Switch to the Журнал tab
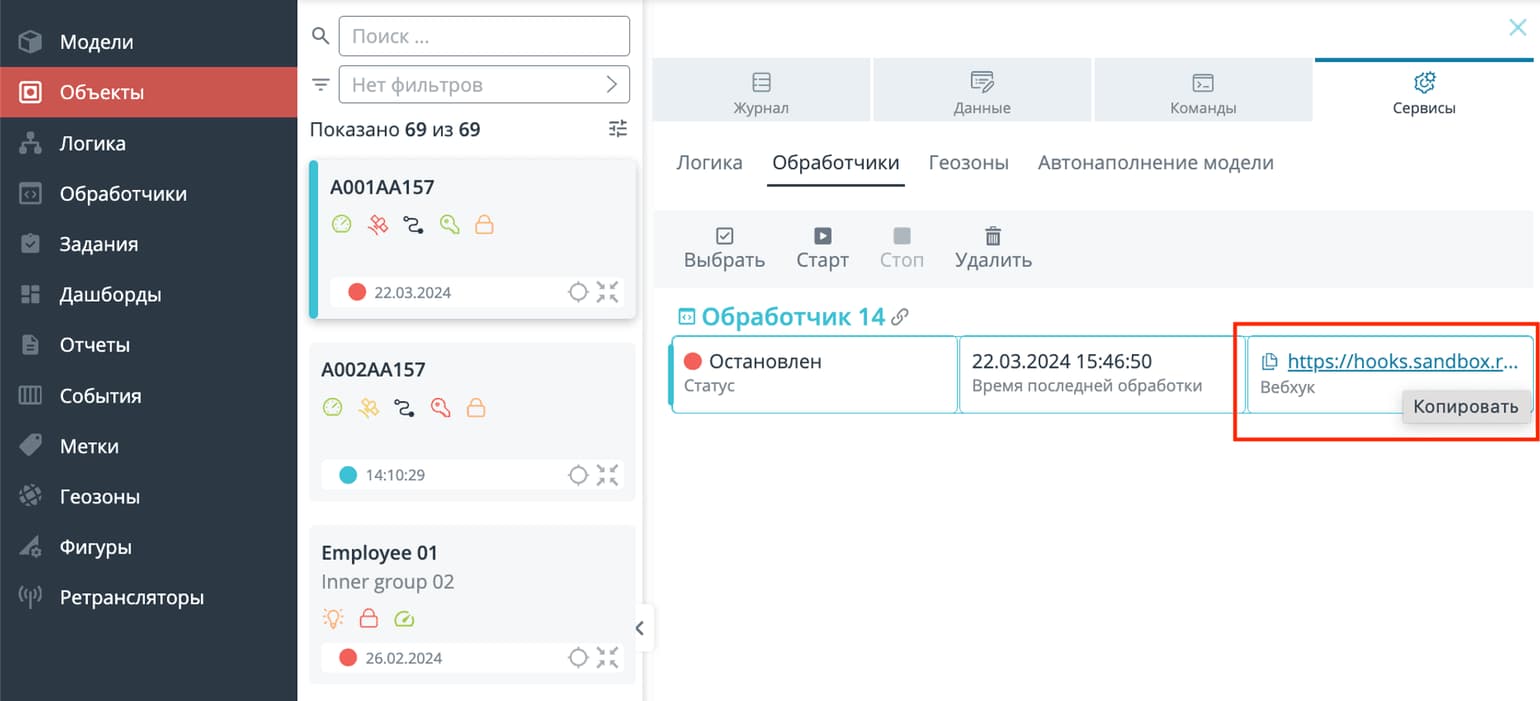 (761, 92)
